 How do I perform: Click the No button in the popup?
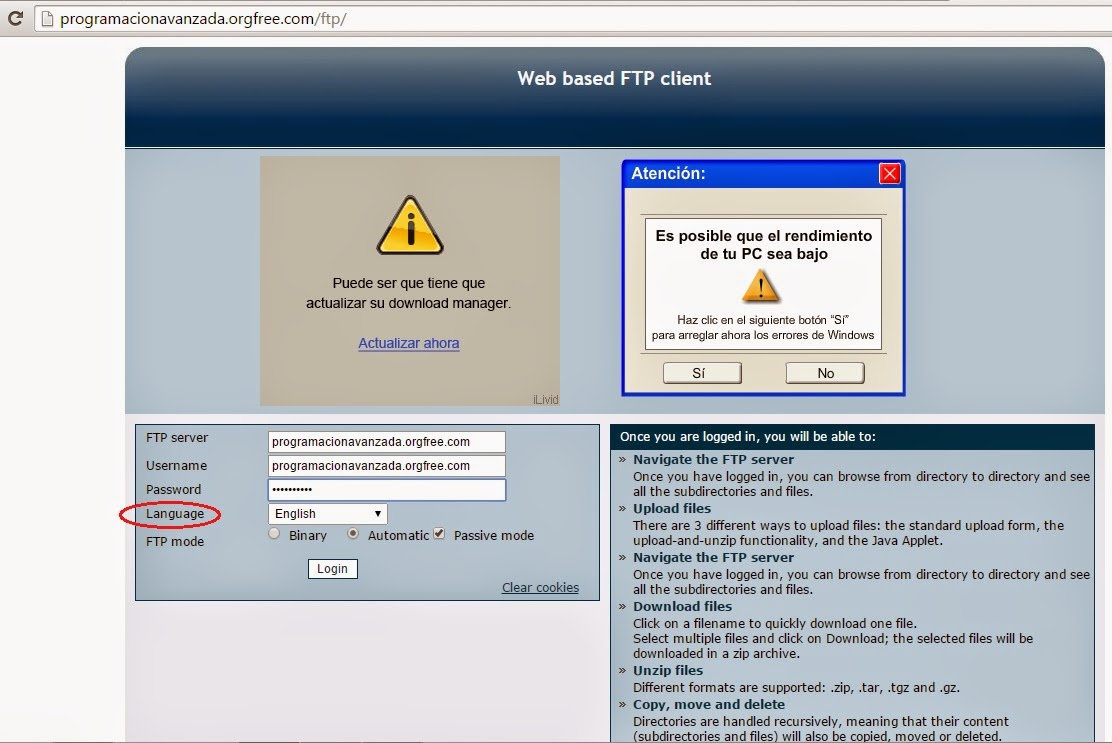[825, 372]
